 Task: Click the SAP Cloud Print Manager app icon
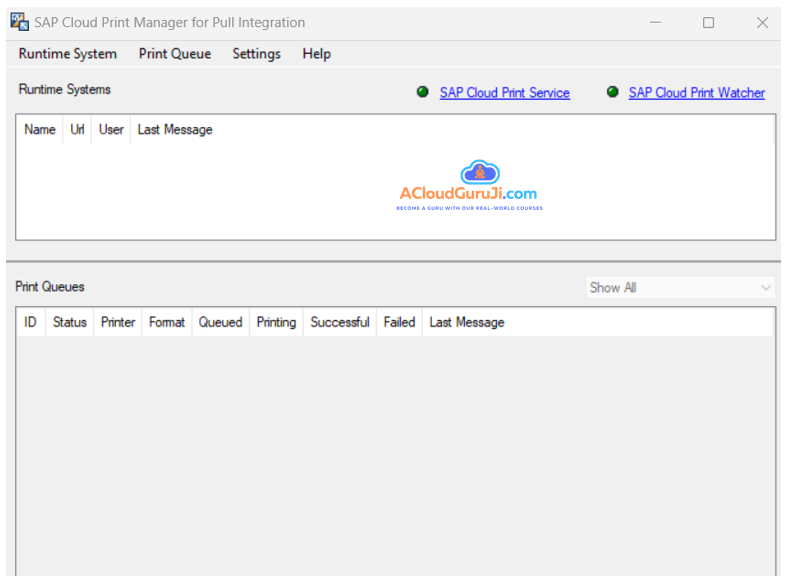(19, 22)
